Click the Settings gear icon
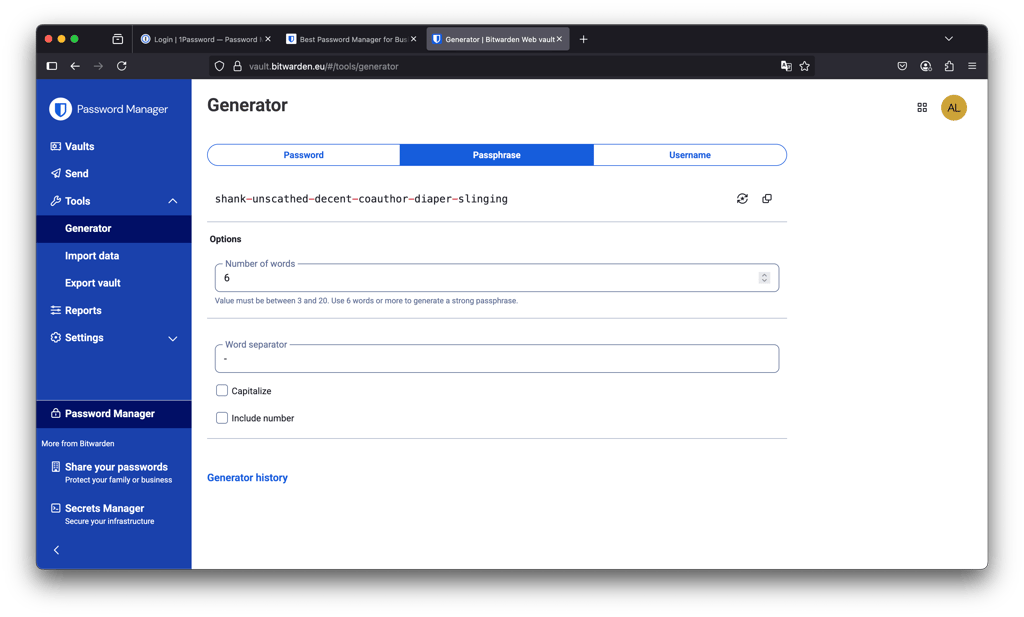The image size is (1024, 617). [56, 338]
